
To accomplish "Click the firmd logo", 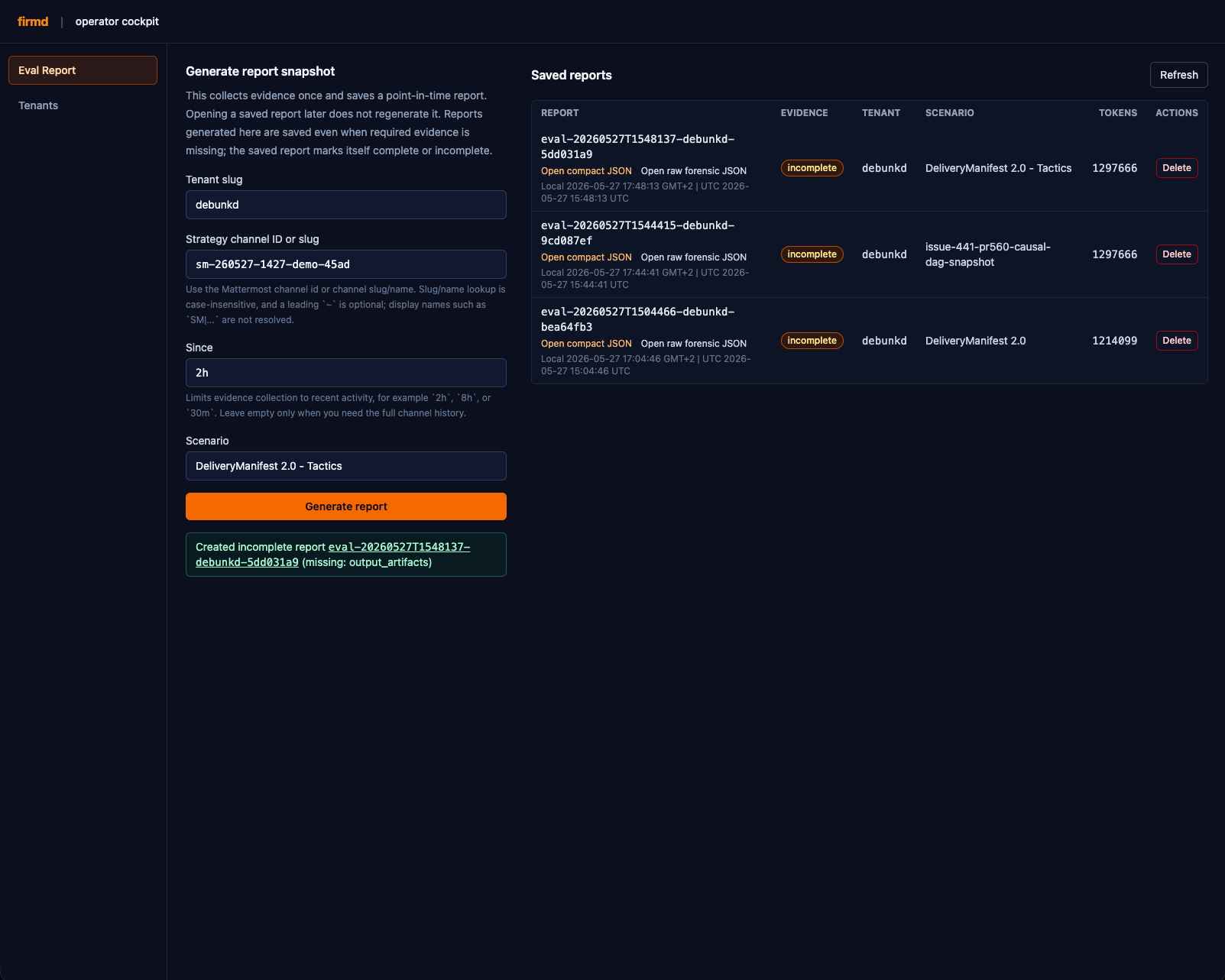I will point(33,21).
